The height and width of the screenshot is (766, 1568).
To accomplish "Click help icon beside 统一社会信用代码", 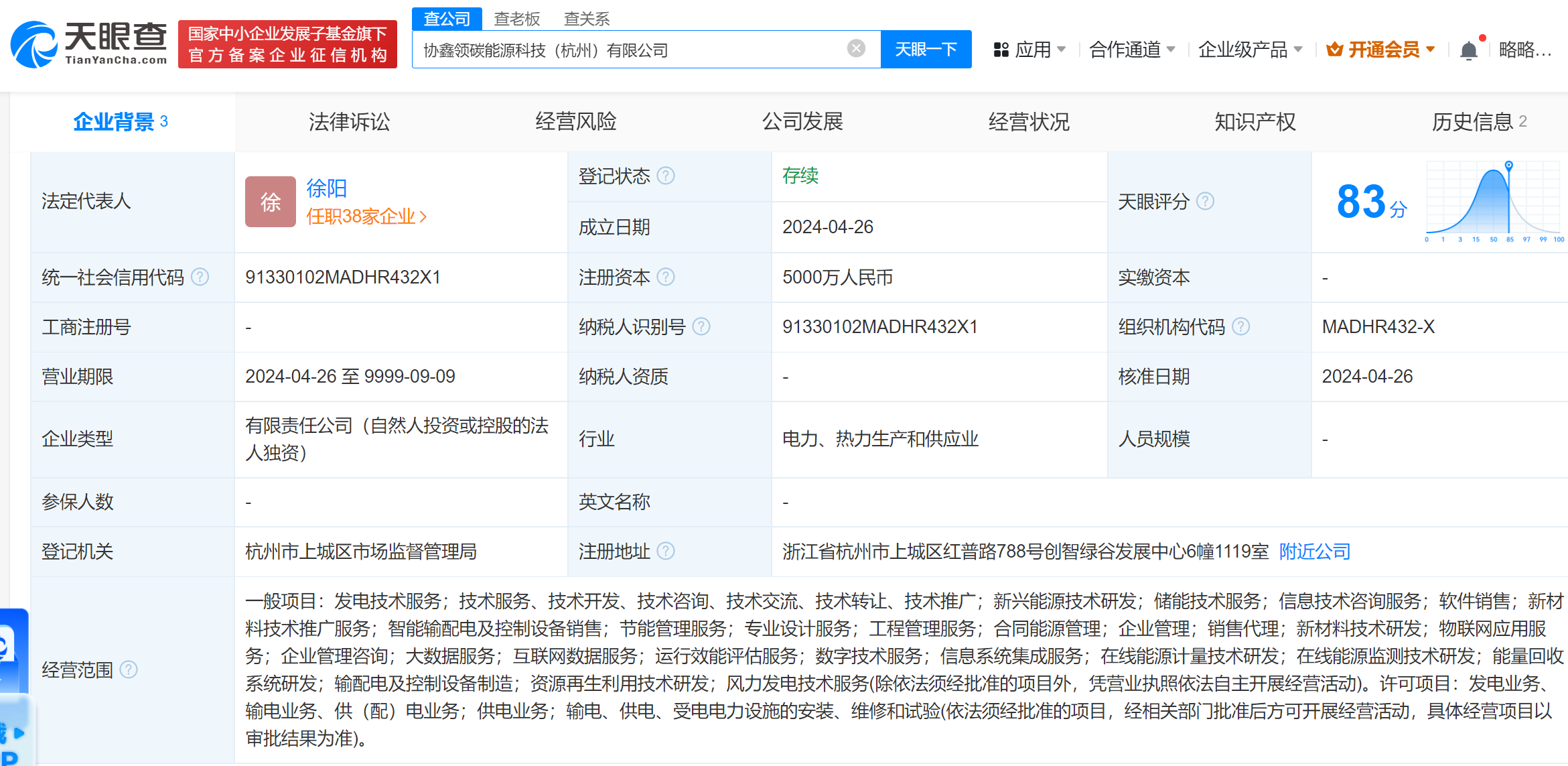I will click(x=200, y=277).
